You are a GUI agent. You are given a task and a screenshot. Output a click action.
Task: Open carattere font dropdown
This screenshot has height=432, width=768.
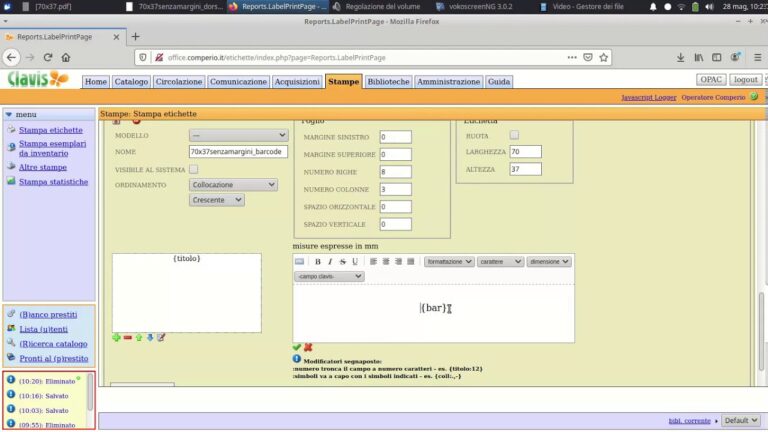tap(500, 262)
